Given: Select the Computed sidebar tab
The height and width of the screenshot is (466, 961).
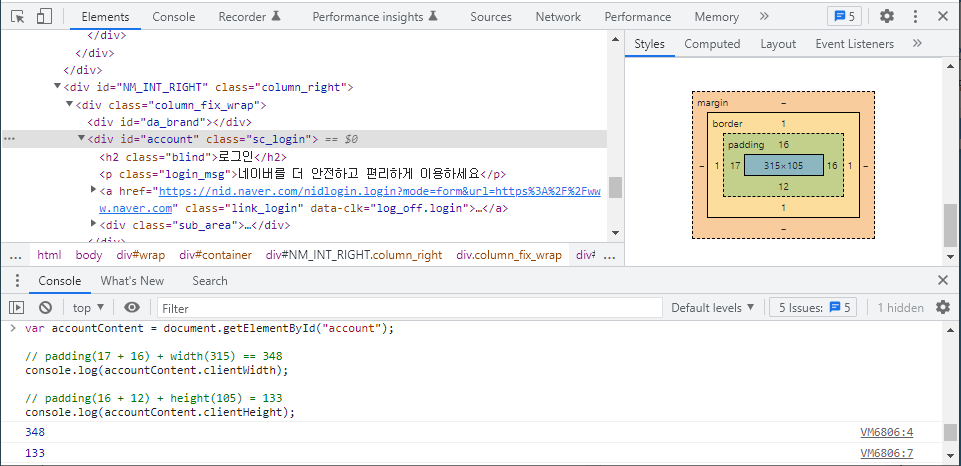Looking at the screenshot, I should (712, 44).
